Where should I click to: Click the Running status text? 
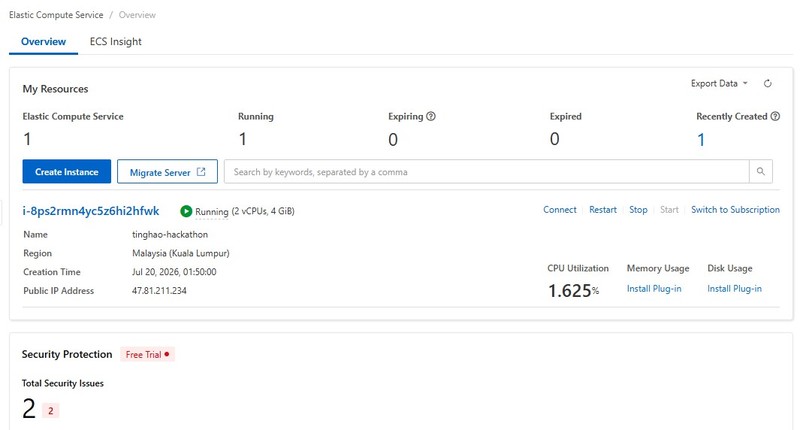click(211, 211)
